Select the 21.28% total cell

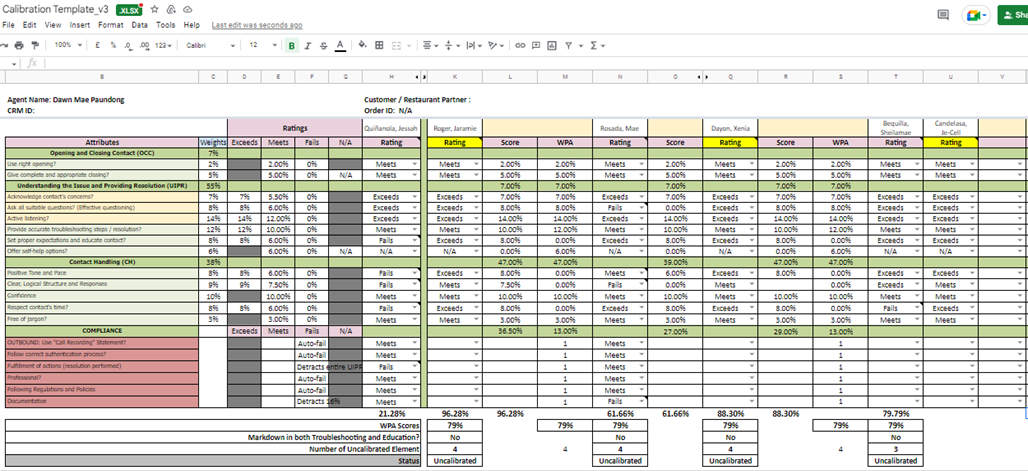pyautogui.click(x=391, y=414)
